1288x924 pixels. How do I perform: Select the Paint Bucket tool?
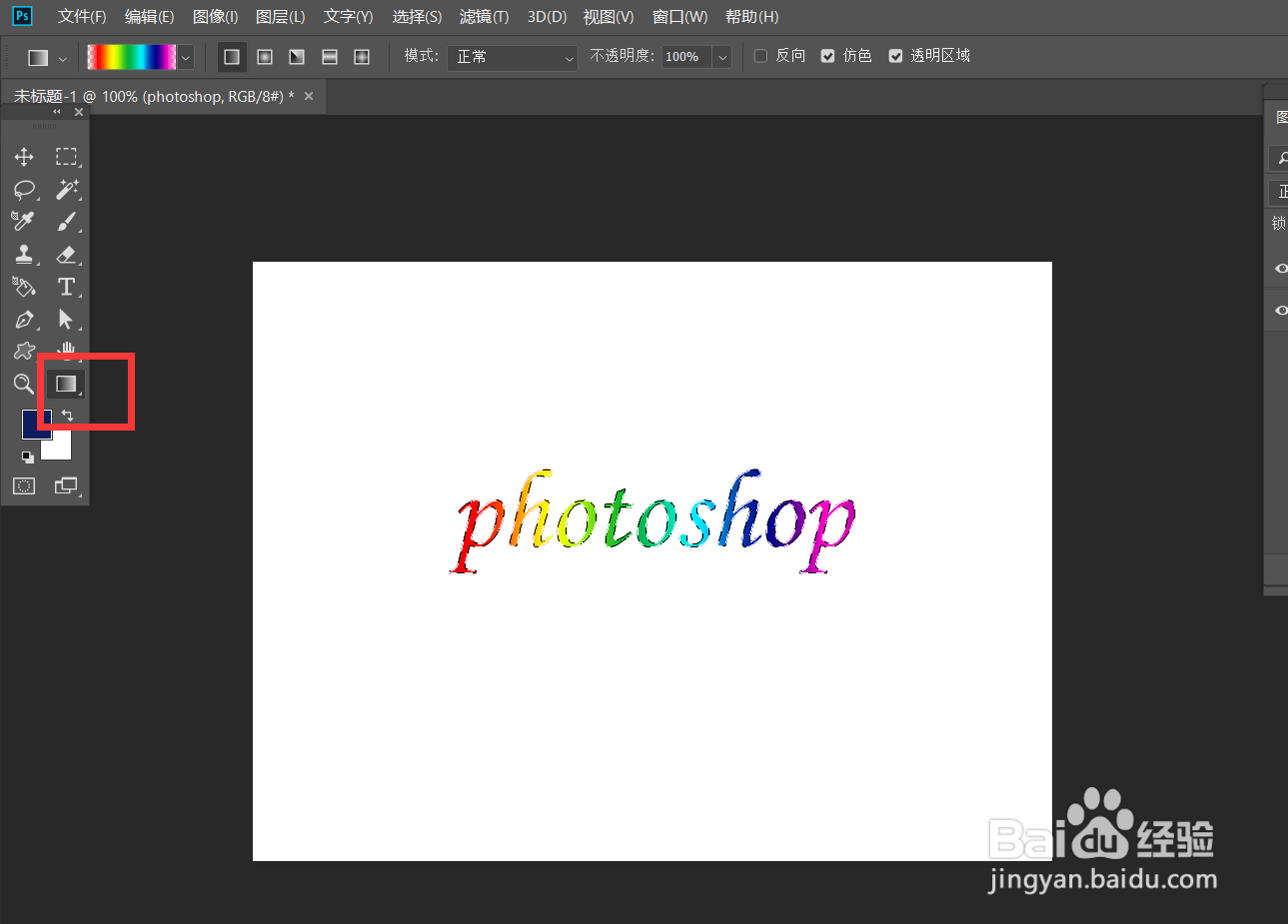pyautogui.click(x=24, y=287)
